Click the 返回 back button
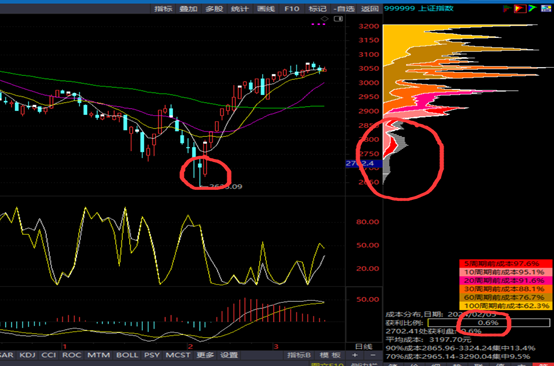 370,9
